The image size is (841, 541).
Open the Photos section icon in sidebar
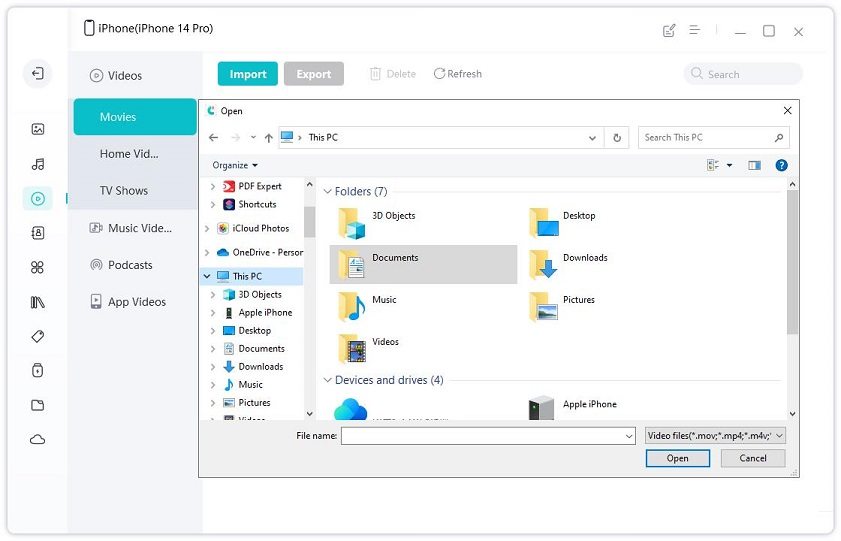pyautogui.click(x=38, y=129)
